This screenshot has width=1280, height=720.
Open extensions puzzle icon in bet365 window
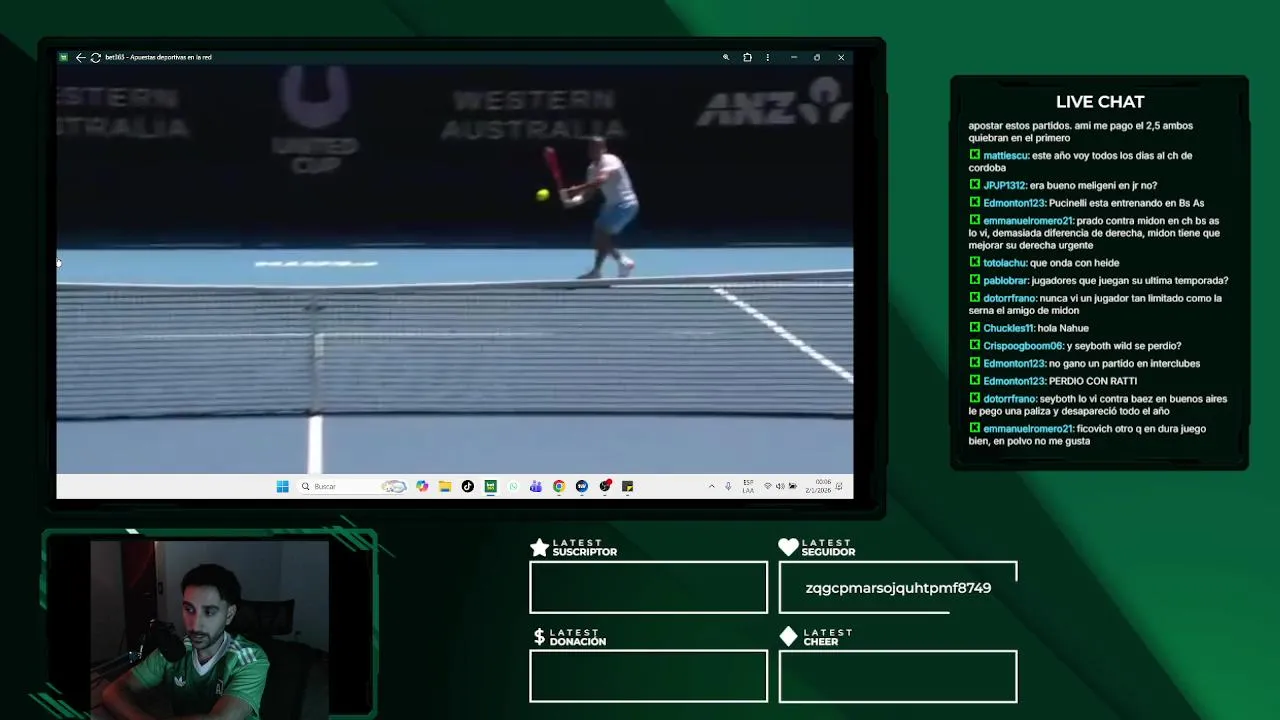(747, 57)
